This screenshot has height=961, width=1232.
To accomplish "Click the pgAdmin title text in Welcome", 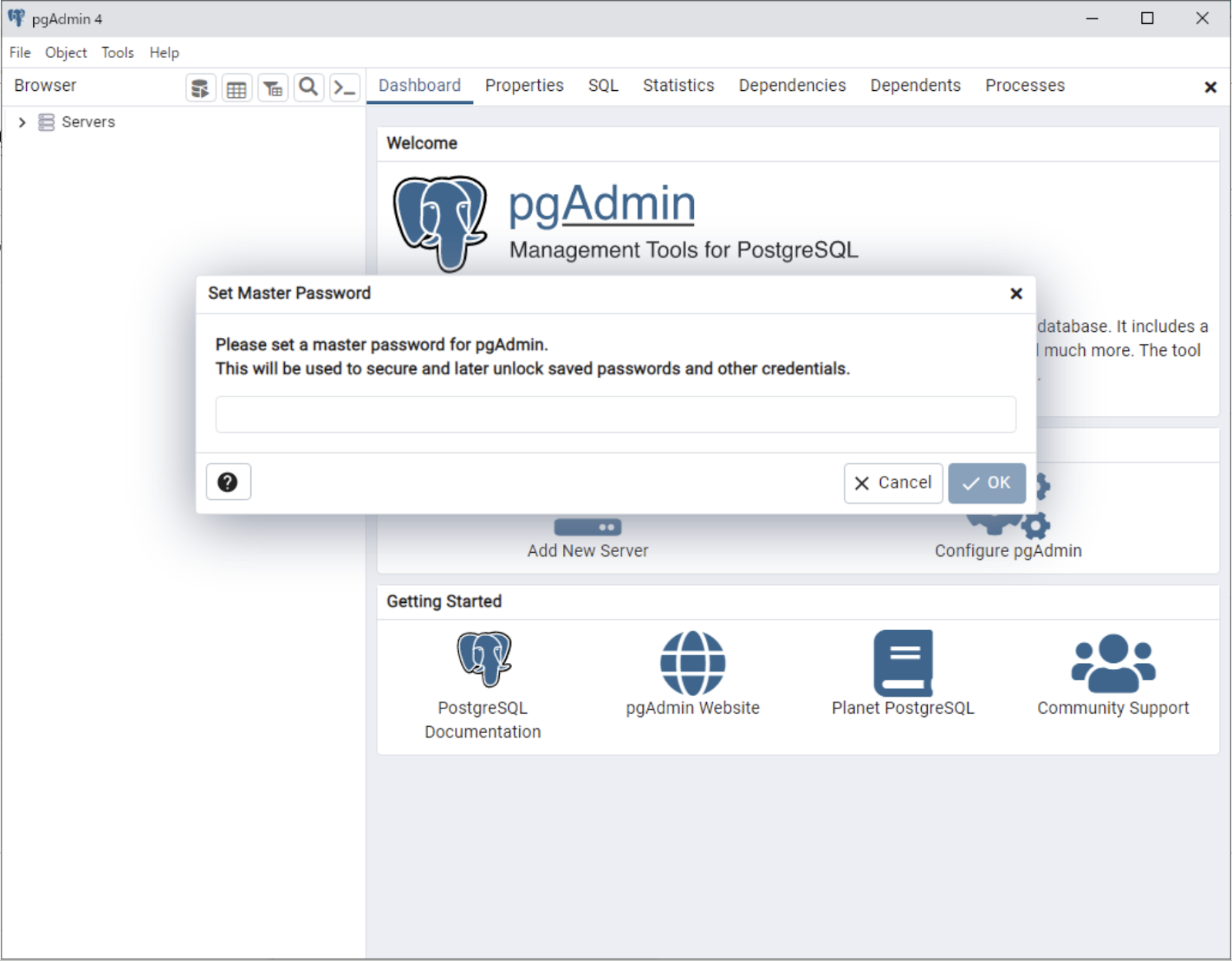I will click(601, 204).
